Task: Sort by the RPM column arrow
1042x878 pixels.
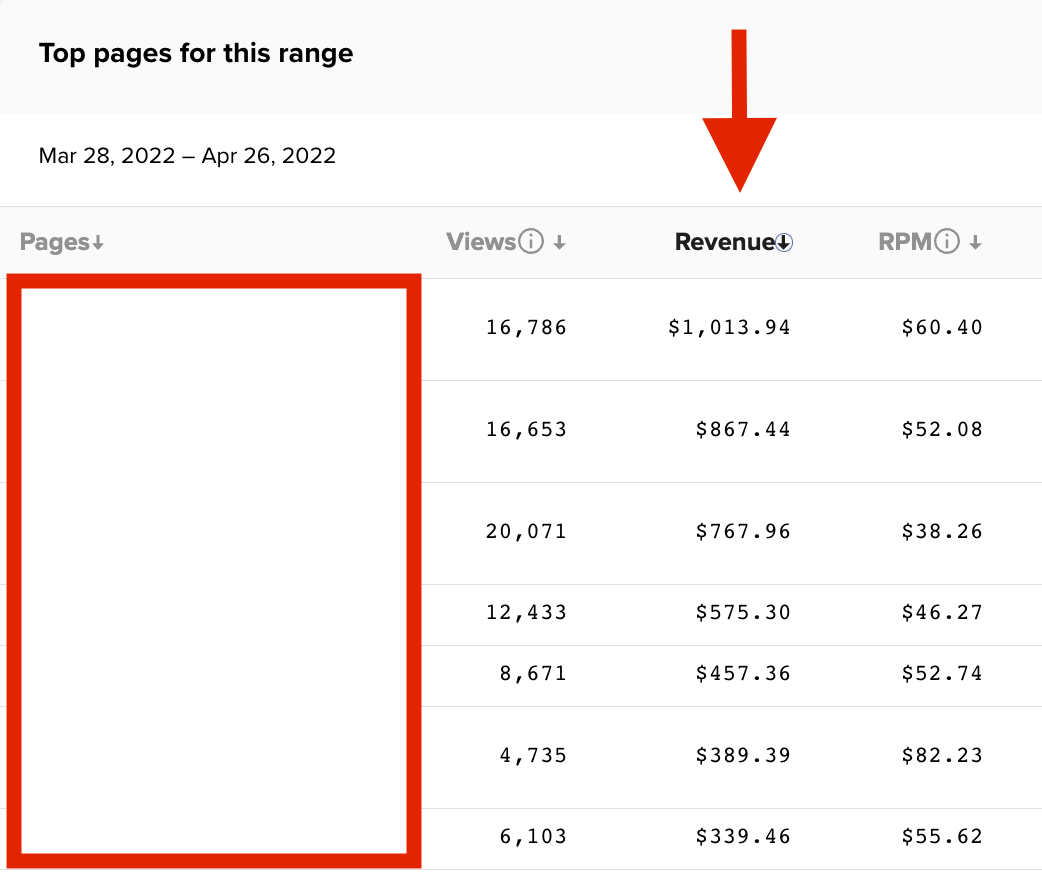Action: pyautogui.click(x=976, y=243)
